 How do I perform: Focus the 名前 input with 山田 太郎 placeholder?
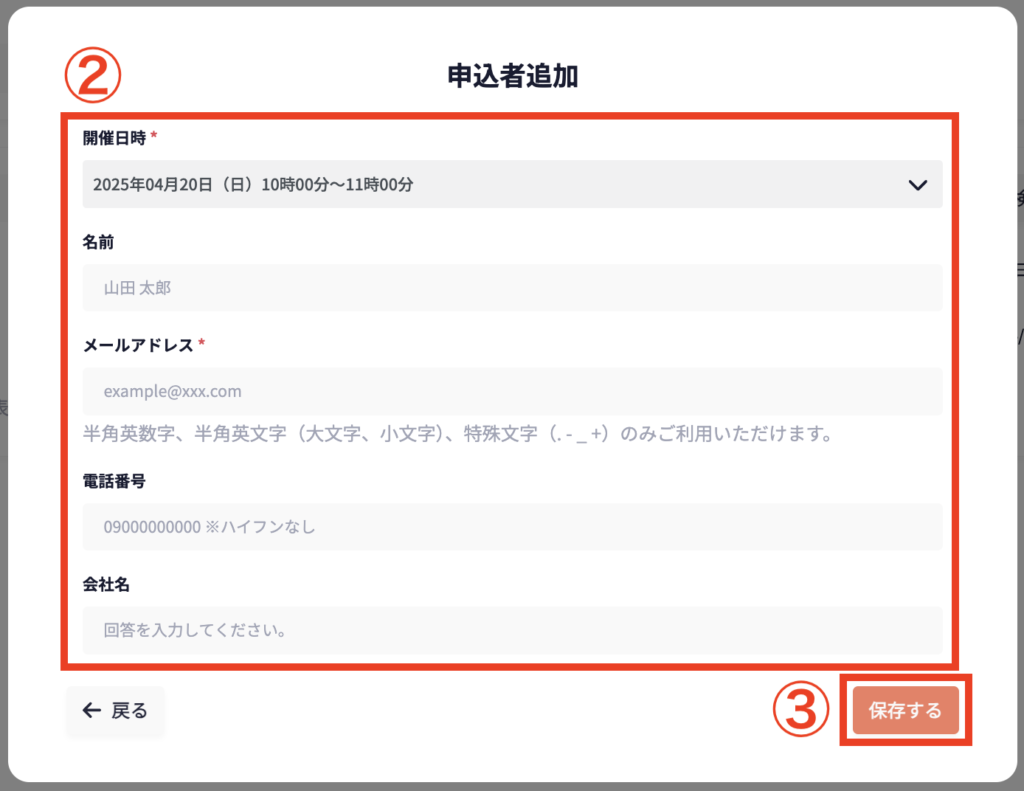(x=512, y=288)
